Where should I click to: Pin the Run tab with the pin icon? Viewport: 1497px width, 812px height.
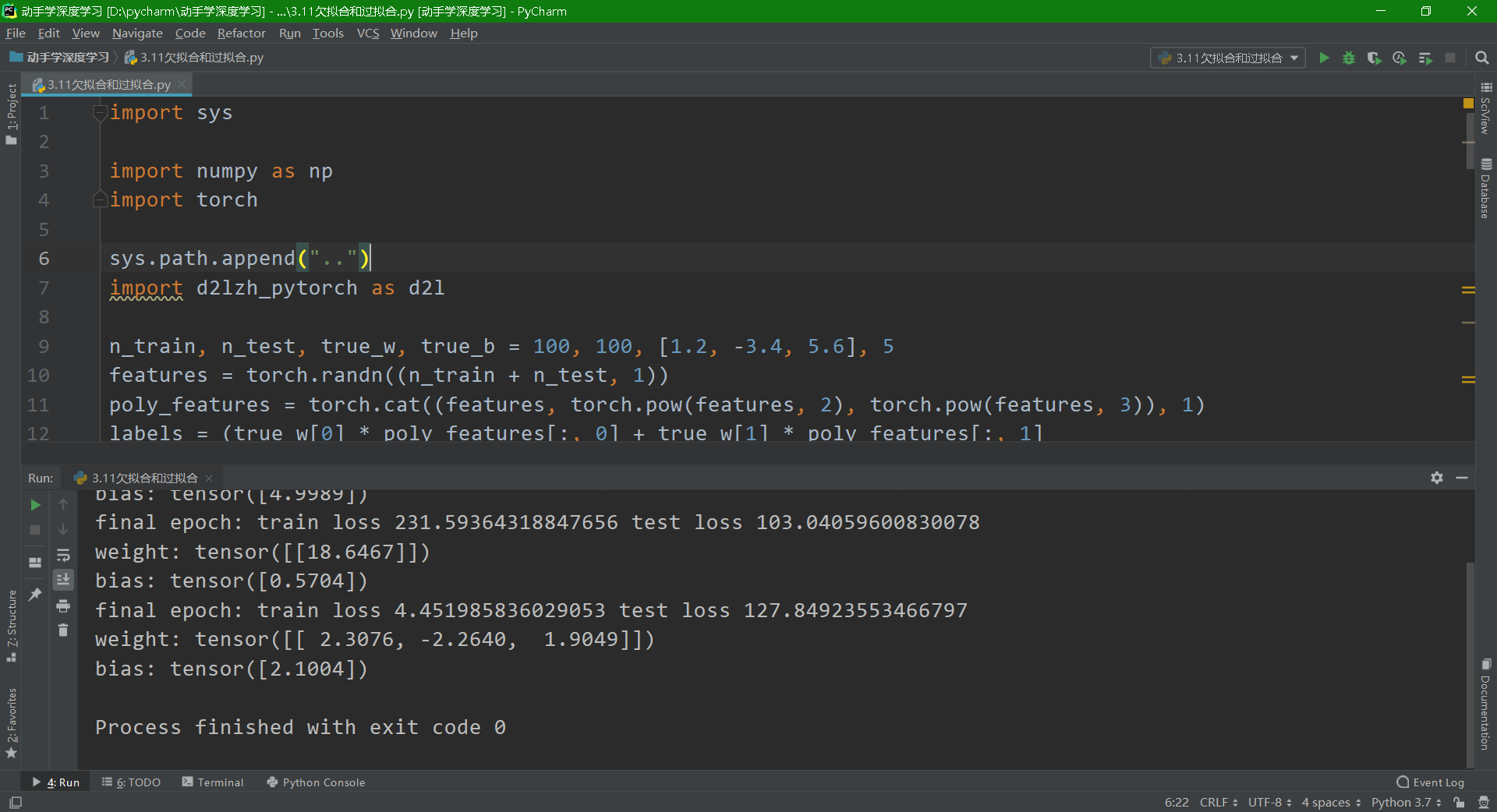34,595
